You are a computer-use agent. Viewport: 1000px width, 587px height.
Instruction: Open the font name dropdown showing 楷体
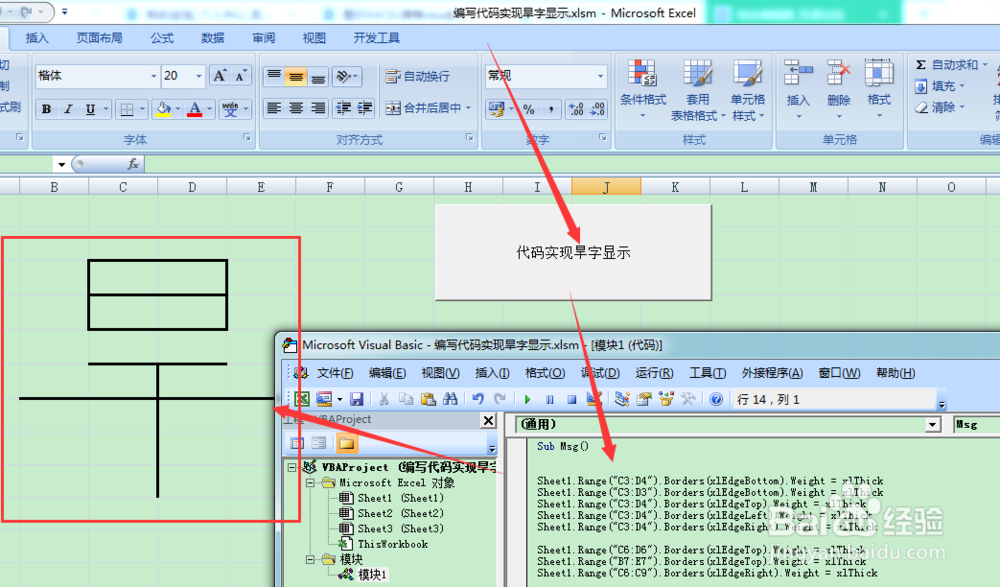[153, 76]
